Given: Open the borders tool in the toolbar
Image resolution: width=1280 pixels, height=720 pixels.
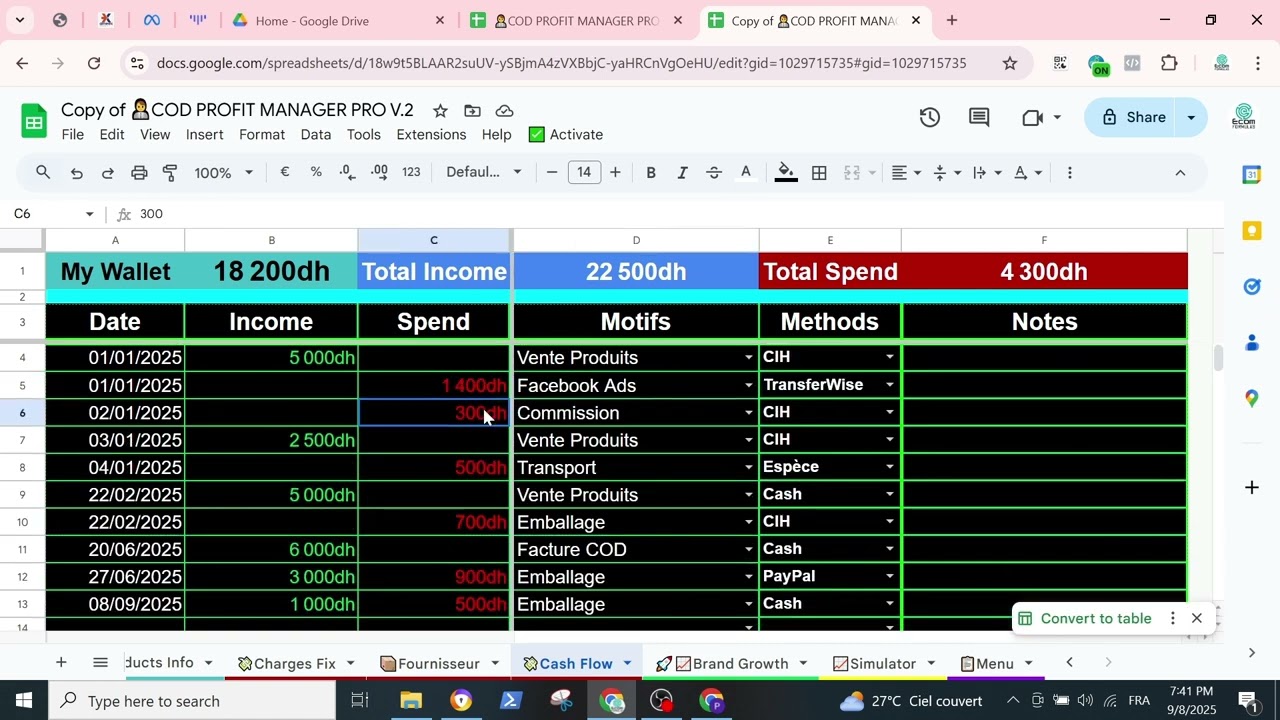Looking at the screenshot, I should pos(819,173).
